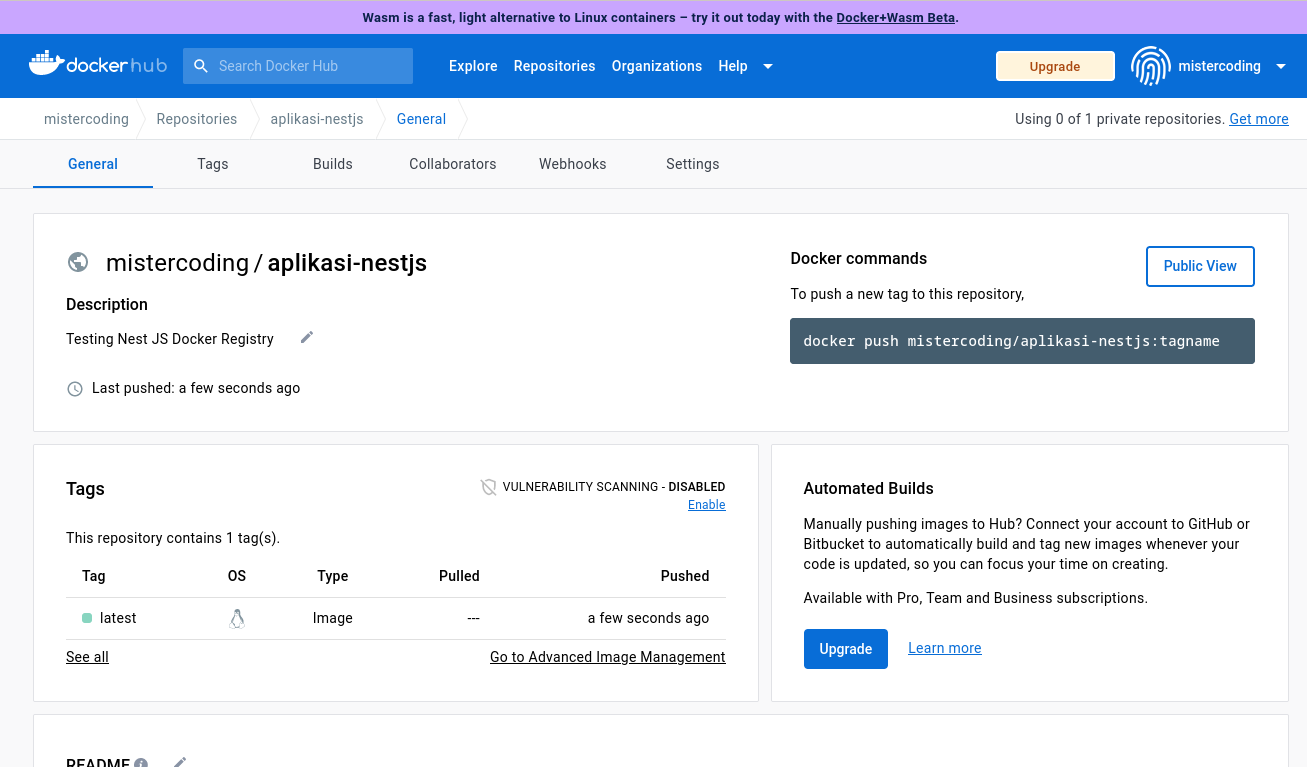
Task: Focus the Search Docker Hub field
Action: tap(298, 66)
